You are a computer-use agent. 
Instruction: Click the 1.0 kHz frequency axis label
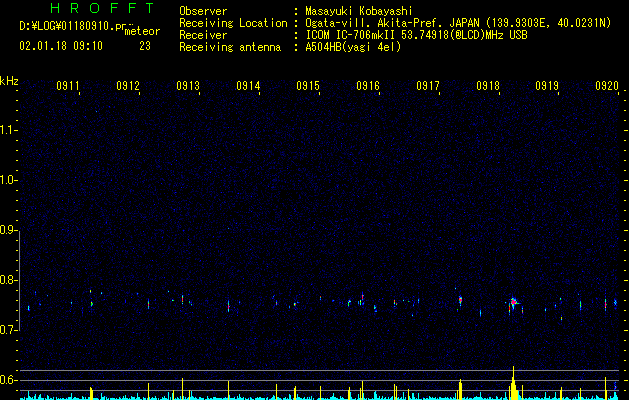(9, 180)
